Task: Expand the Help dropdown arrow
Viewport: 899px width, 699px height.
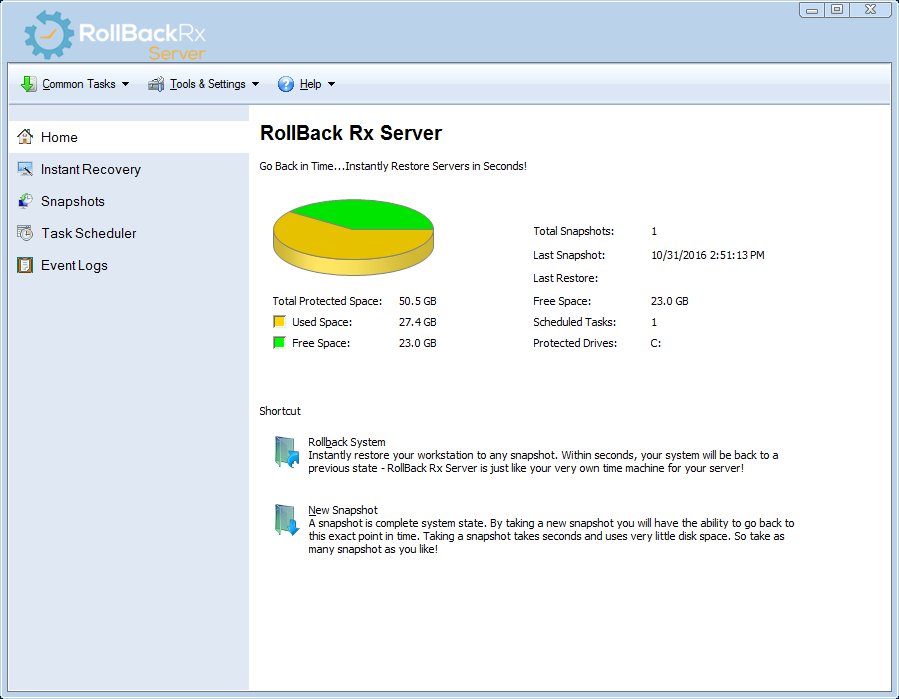Action: (330, 84)
